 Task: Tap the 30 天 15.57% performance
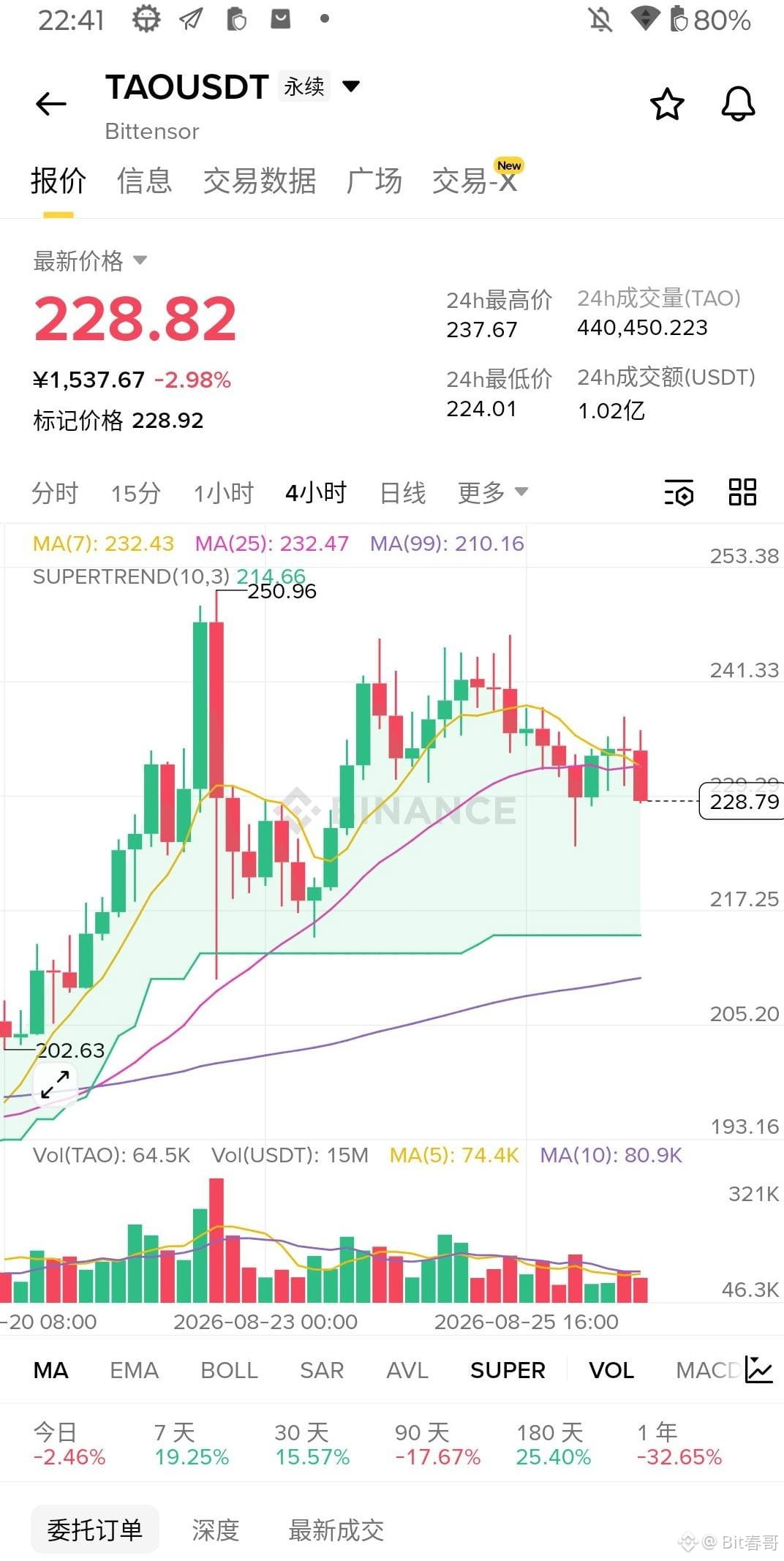click(312, 1444)
